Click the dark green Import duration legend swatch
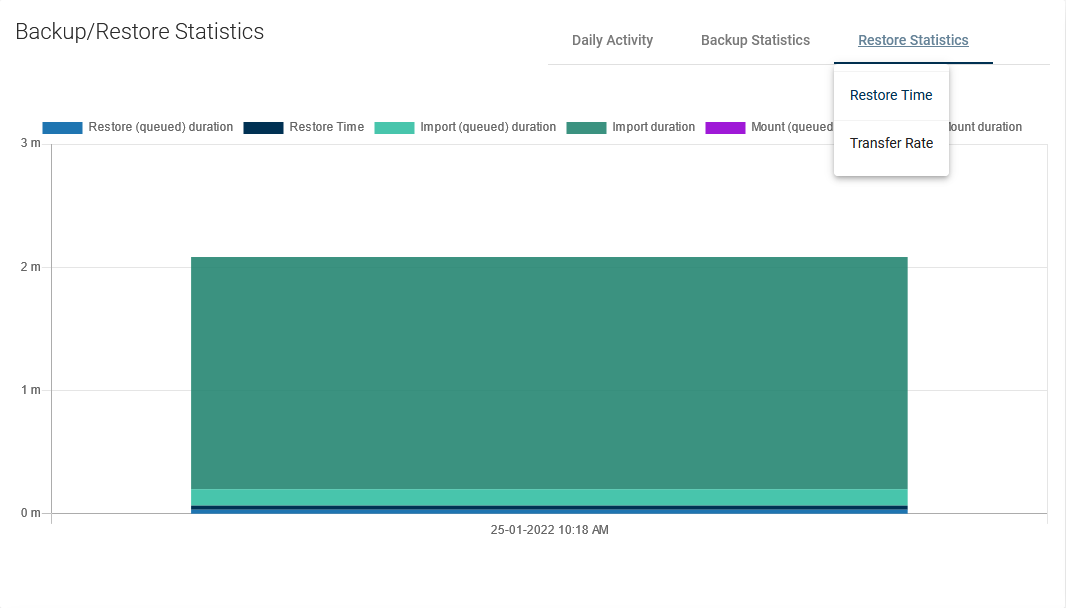Image resolution: width=1066 pixels, height=608 pixels. pyautogui.click(x=586, y=128)
